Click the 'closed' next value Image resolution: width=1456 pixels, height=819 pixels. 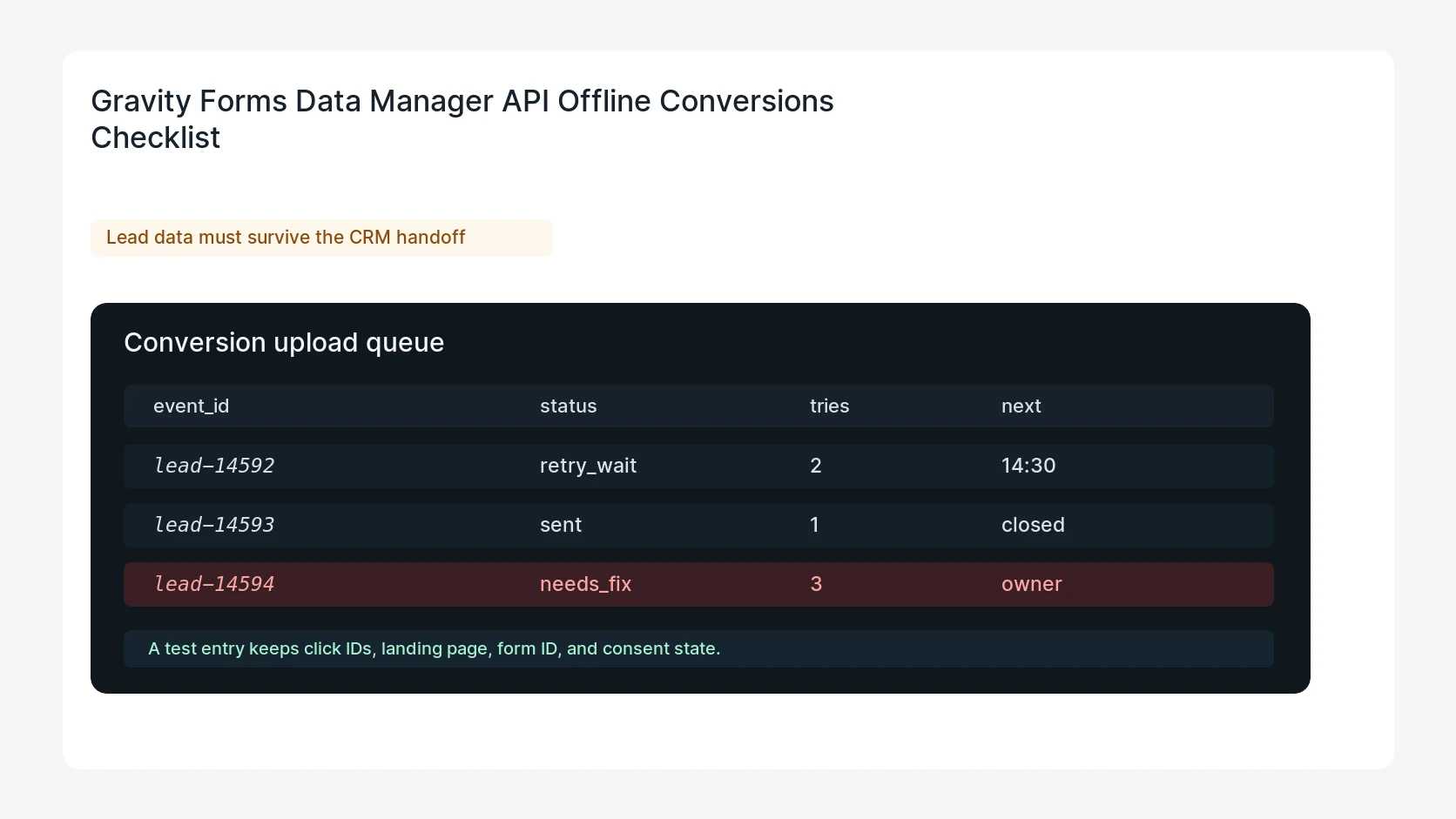[x=1033, y=525]
